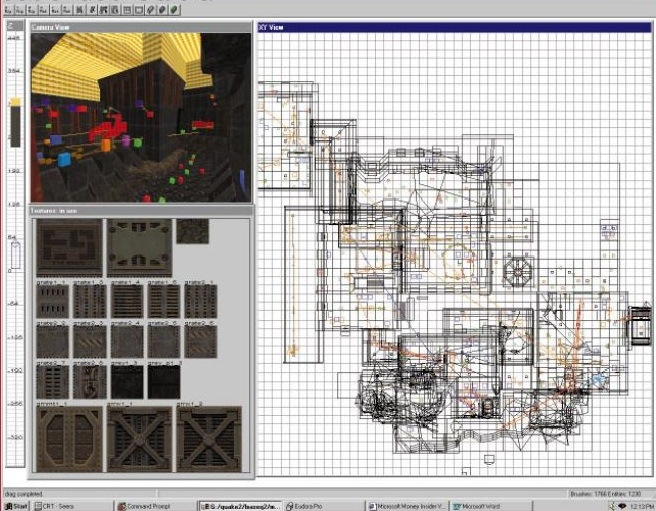This screenshot has height=511, width=656.
Task: Click the 'dag completed' status message
Action: click(23, 494)
